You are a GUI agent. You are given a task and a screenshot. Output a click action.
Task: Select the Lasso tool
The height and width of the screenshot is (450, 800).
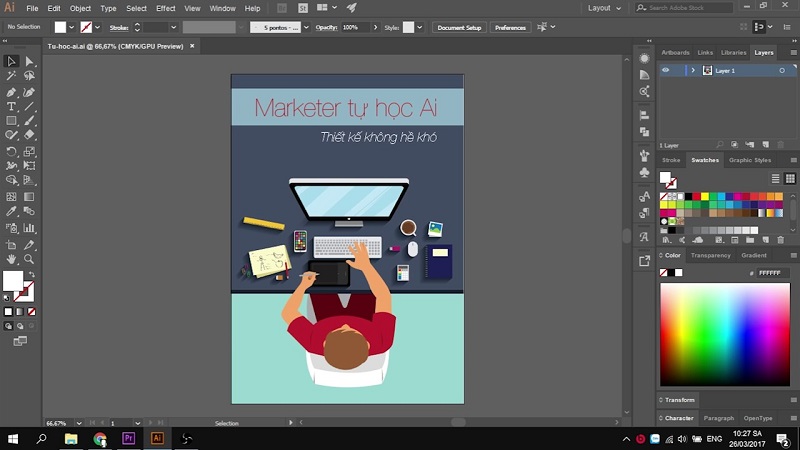pos(29,76)
